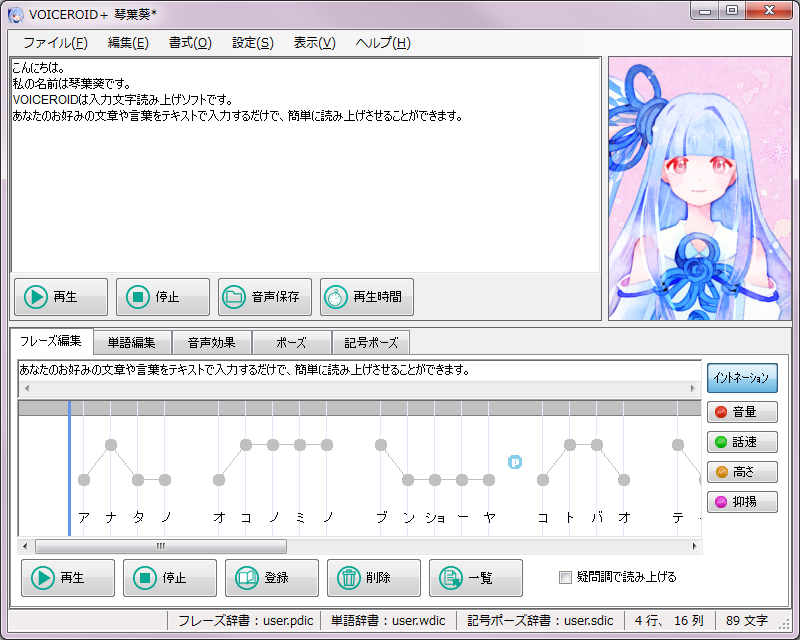
Task: Select the kana label ショ in graph
Action: 435,518
